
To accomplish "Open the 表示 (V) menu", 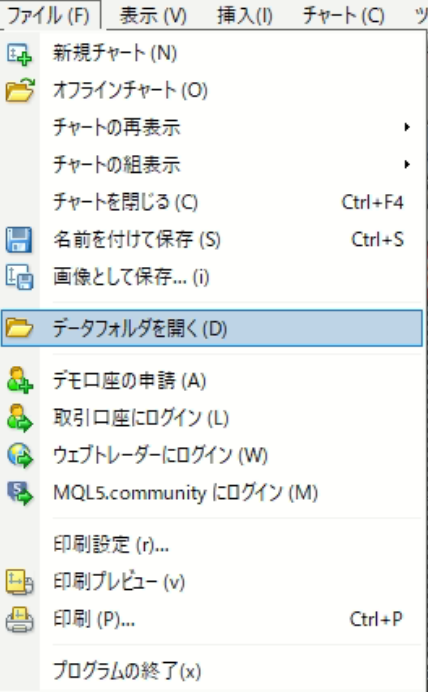I will click(153, 16).
